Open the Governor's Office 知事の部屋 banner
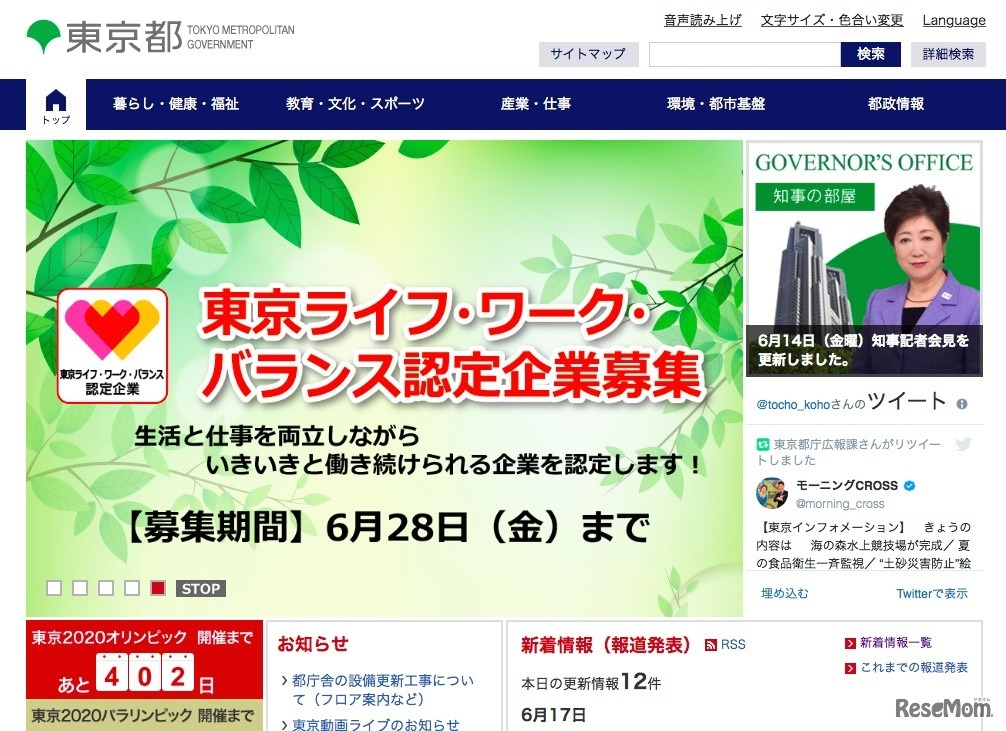The image size is (1006, 731). 864,259
